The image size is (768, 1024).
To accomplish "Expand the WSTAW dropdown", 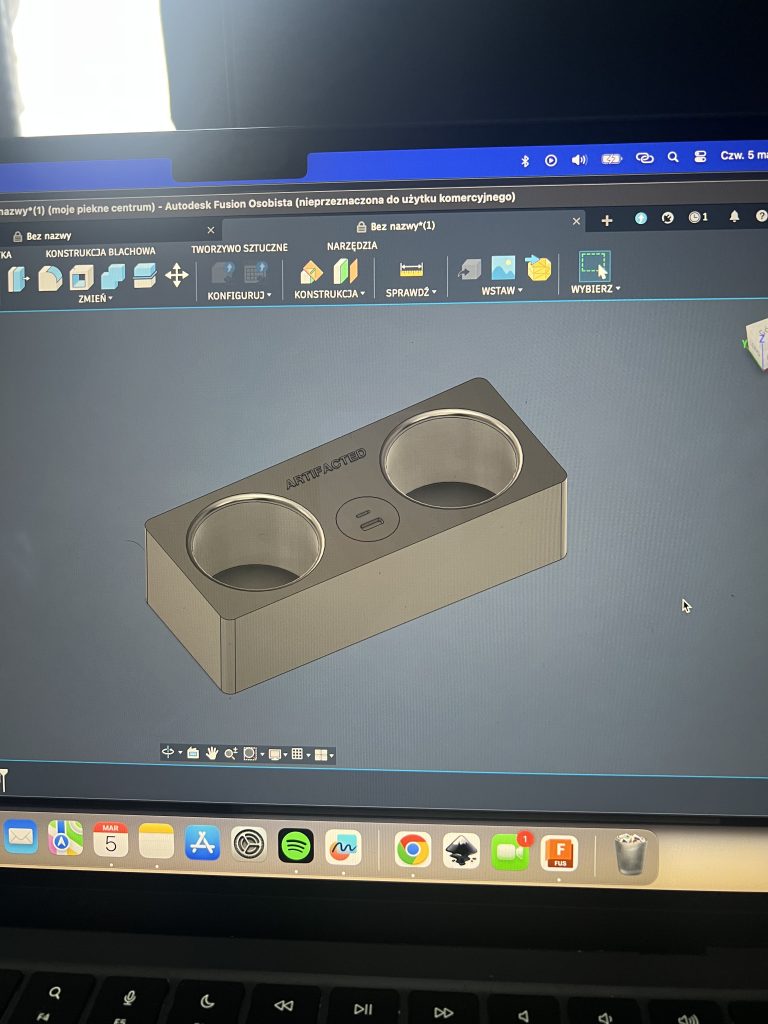I will click(x=502, y=291).
